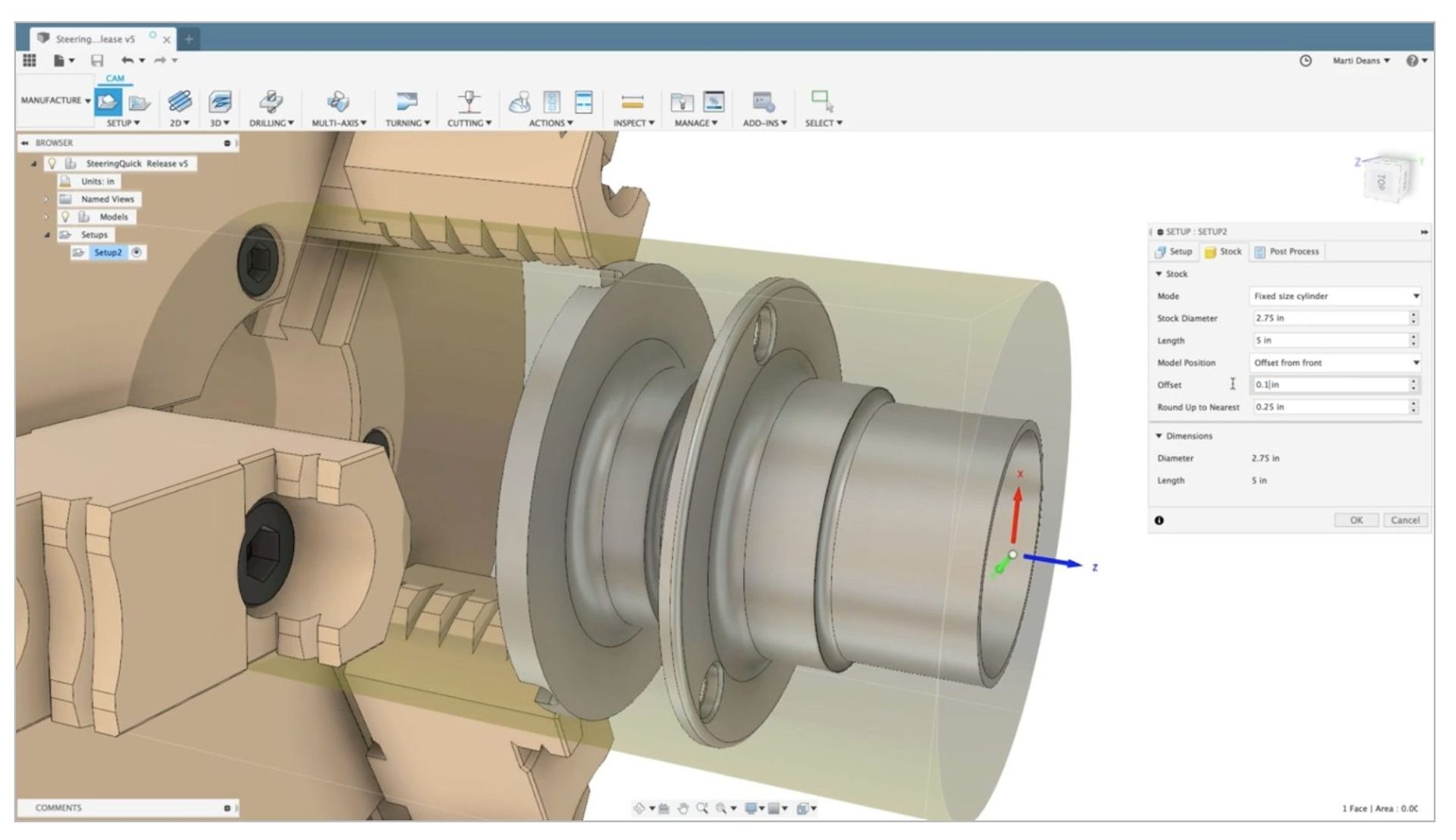This screenshot has width=1456, height=840.
Task: Expand the Named Views tree node
Action: tap(45, 199)
